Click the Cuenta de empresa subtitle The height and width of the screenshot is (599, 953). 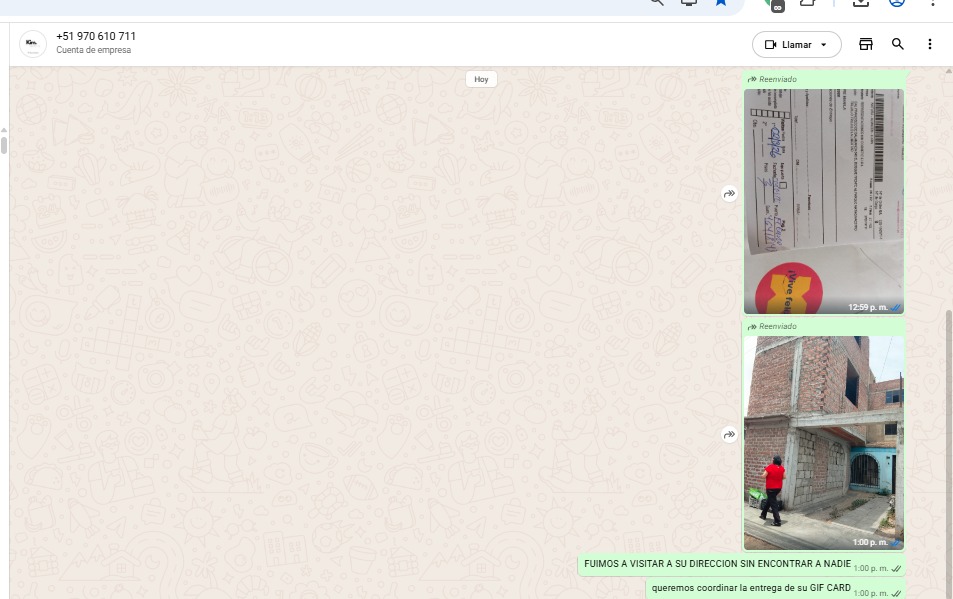coord(93,51)
